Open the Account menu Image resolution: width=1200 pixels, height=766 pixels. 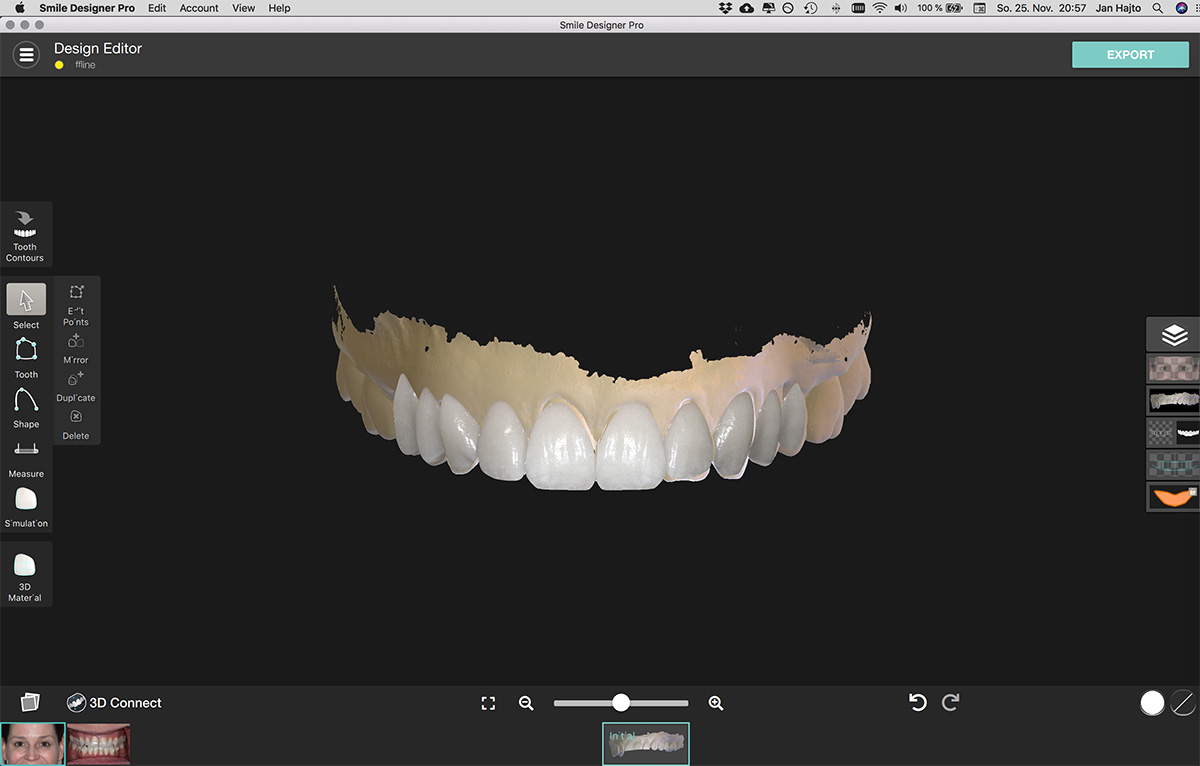click(199, 8)
